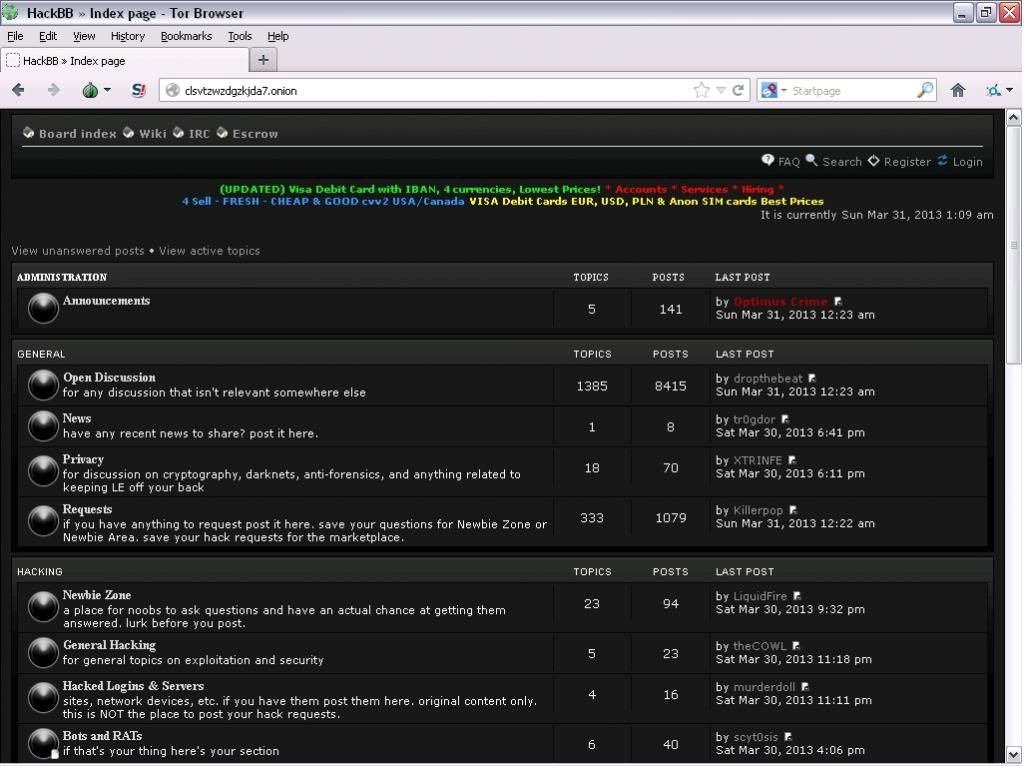
Task: View latest post icon next to dropthebeat
Action: [812, 378]
